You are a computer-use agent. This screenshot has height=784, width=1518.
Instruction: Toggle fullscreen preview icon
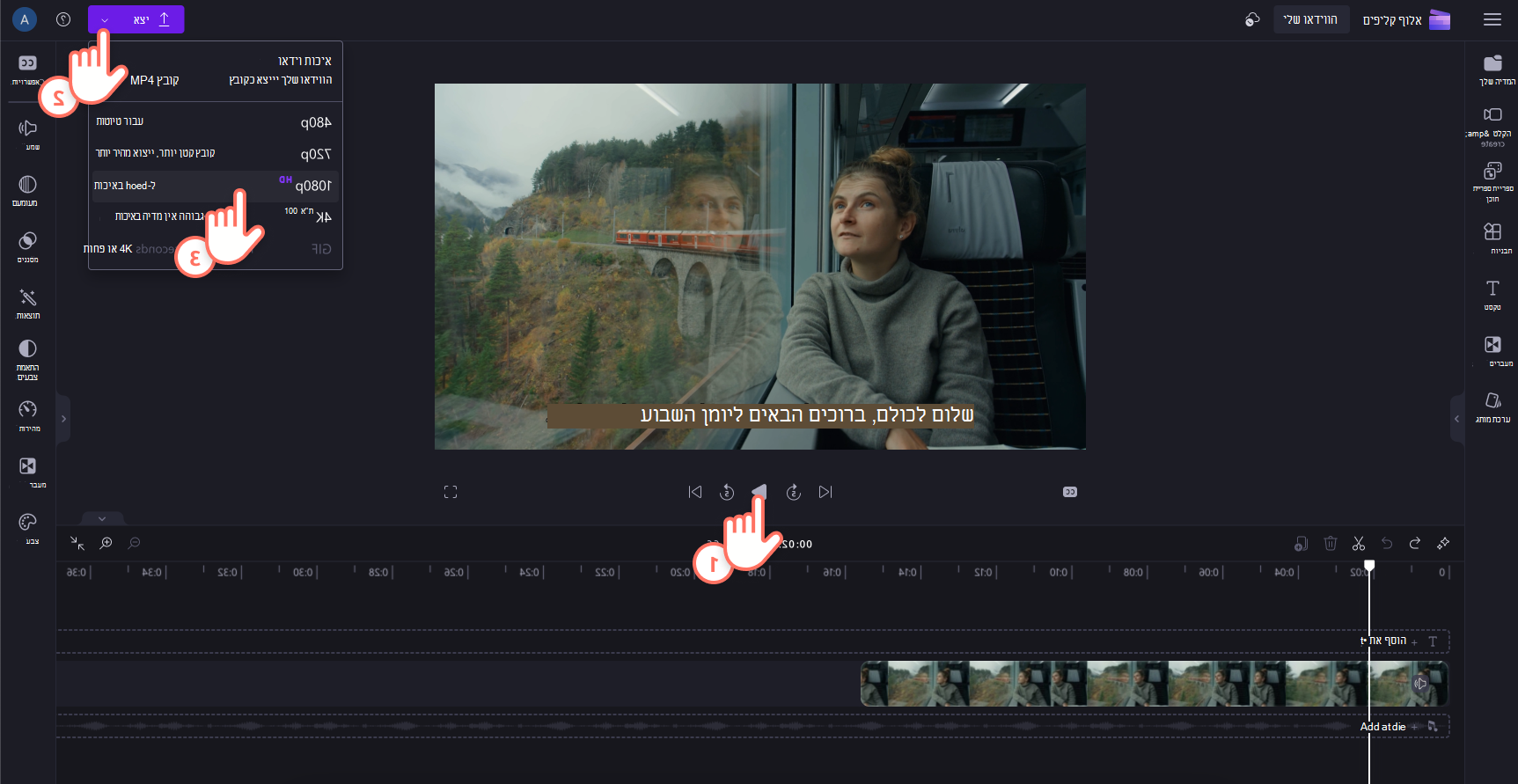(x=451, y=492)
